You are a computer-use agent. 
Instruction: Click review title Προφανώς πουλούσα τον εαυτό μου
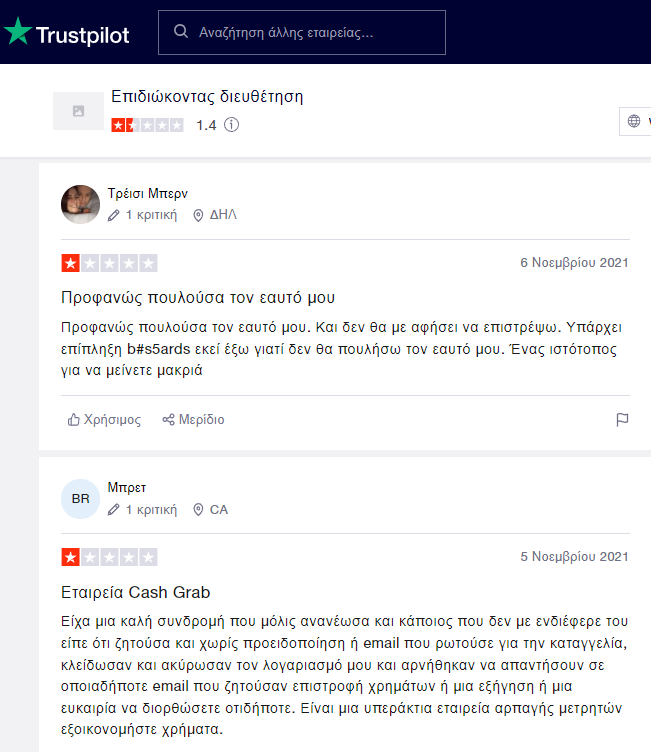point(198,297)
